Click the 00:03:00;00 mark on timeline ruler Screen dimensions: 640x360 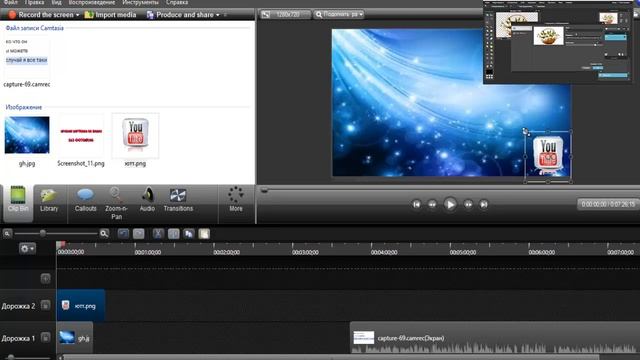point(305,252)
